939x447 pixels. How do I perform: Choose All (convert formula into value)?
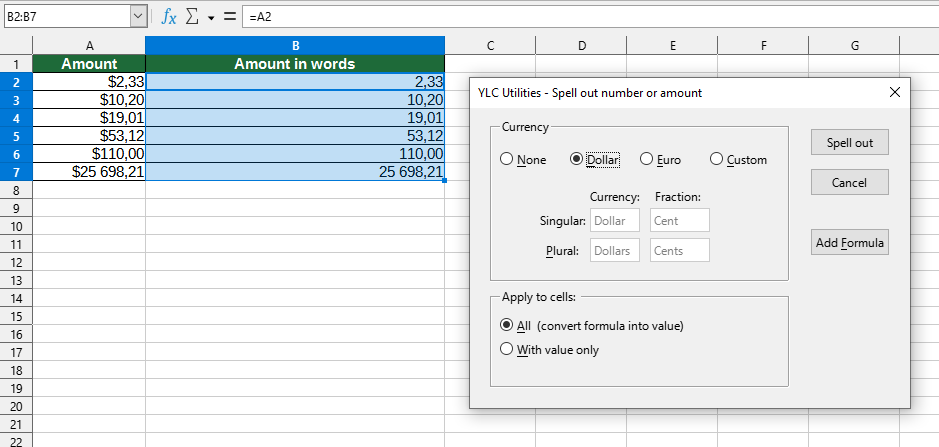coord(592,325)
